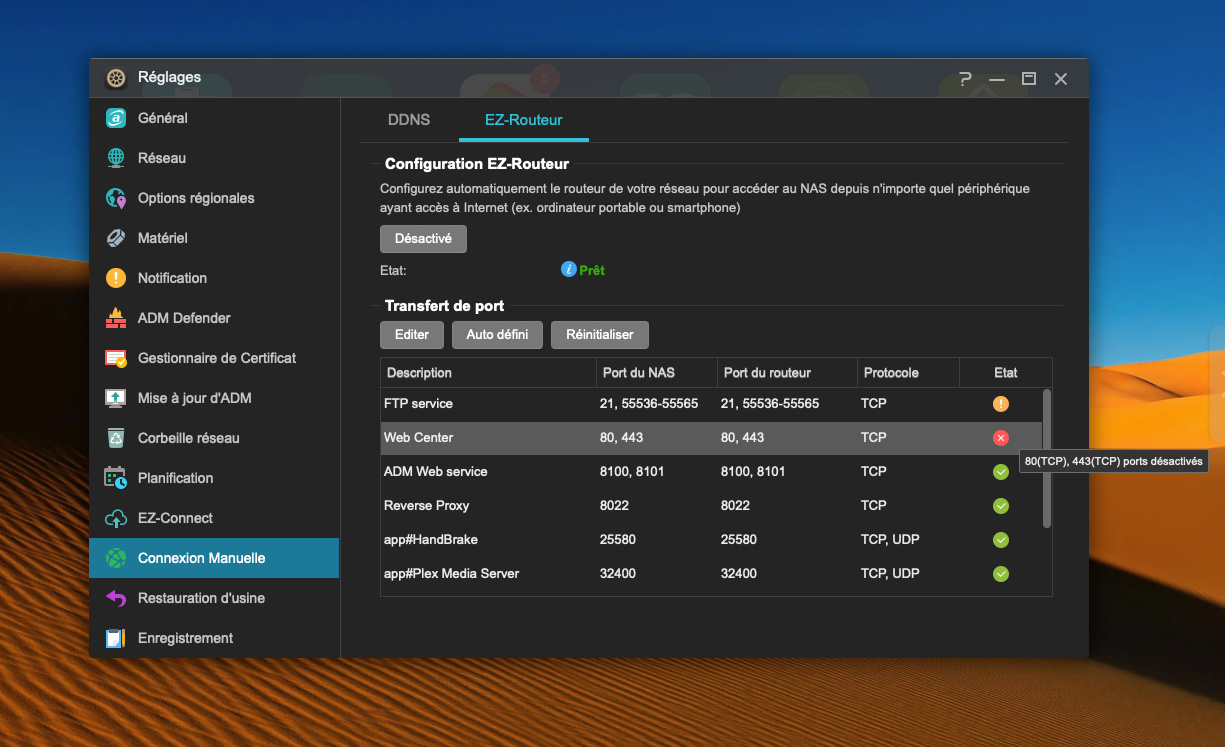Click the Auto défini button
Screen dimensions: 1225x747
[x=497, y=335]
